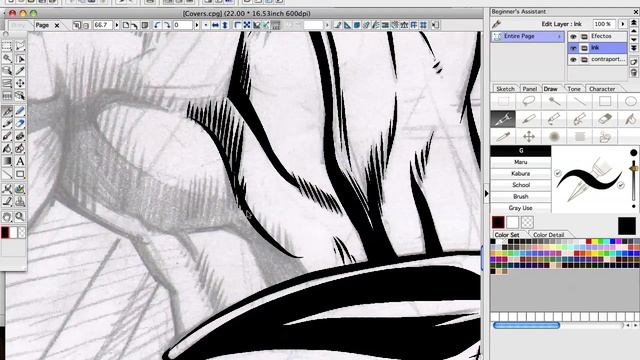
Task: Select the Efectos layer name
Action: pyautogui.click(x=601, y=36)
